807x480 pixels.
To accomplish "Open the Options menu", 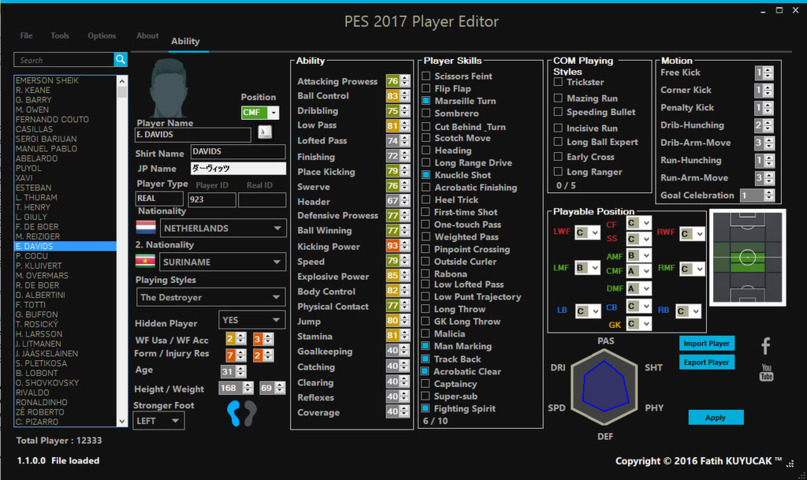I will [x=101, y=35].
